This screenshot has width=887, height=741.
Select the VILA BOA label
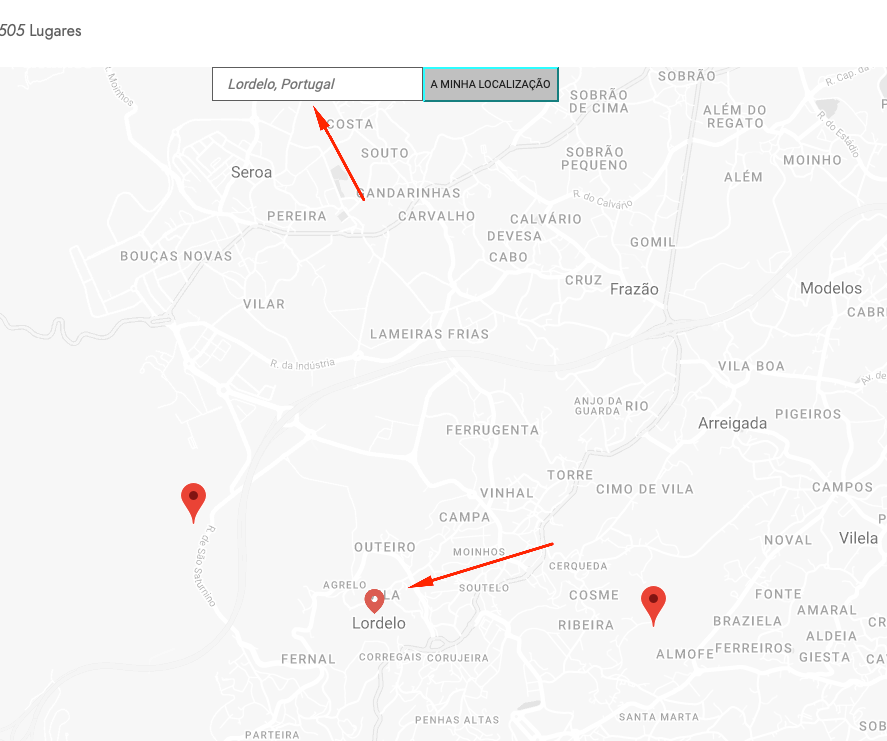pyautogui.click(x=751, y=366)
